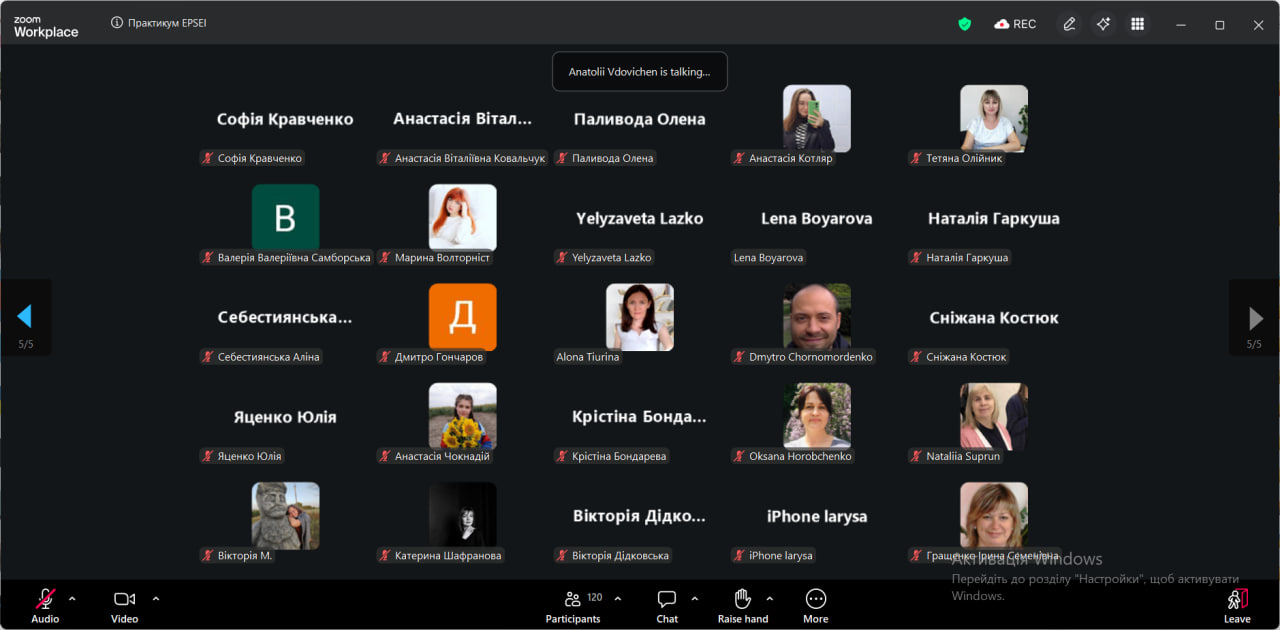
Task: Click Анастасія Чокнадій sunflower photo
Action: 463,416
